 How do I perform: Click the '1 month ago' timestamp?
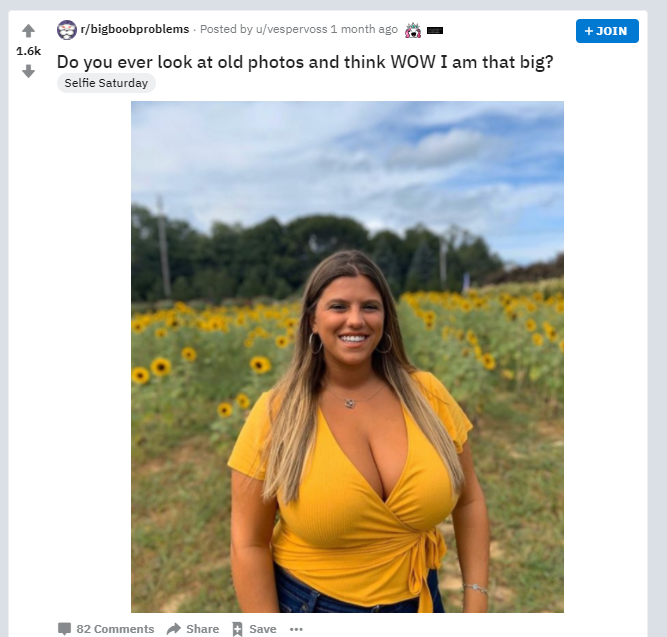pyautogui.click(x=364, y=29)
